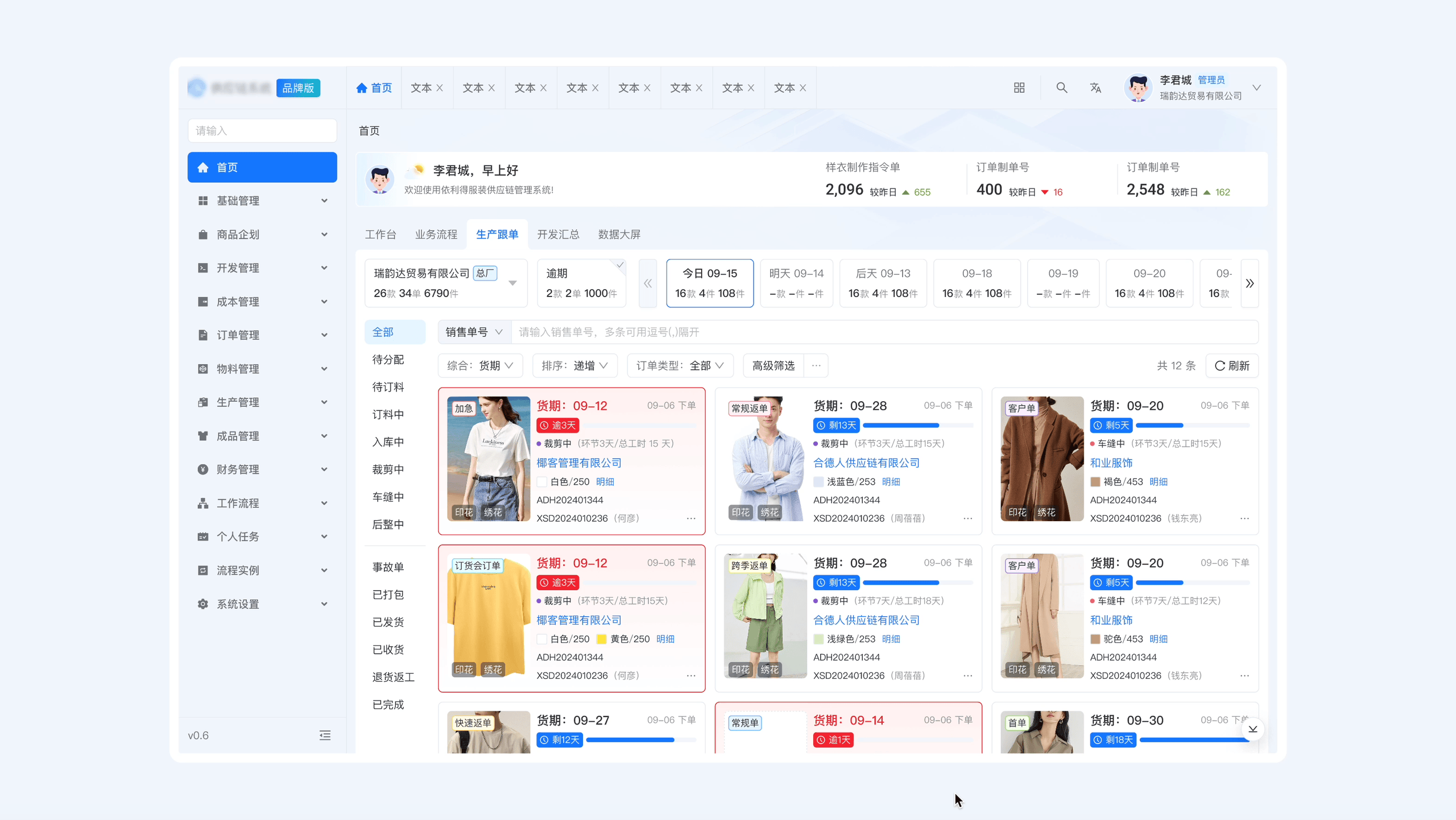Open the apps grid icon in header
Image resolution: width=1456 pixels, height=820 pixels.
[x=1019, y=88]
